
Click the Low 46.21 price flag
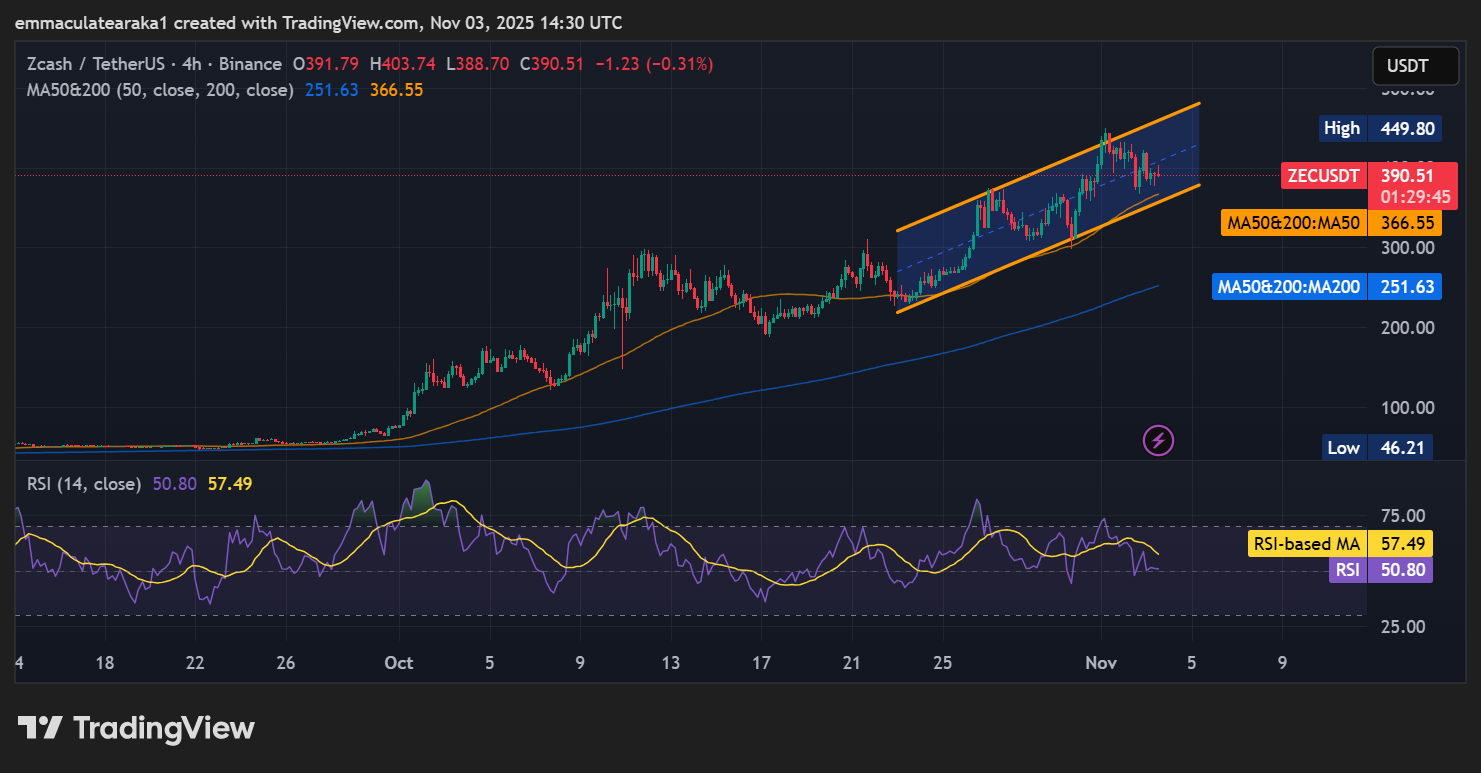coord(1376,447)
